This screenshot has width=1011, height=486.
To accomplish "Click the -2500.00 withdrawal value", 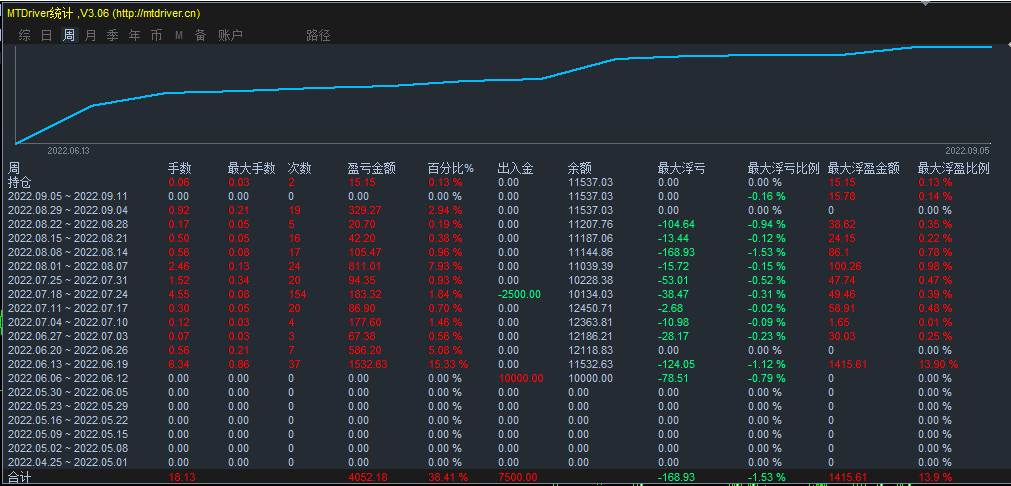I will (519, 294).
